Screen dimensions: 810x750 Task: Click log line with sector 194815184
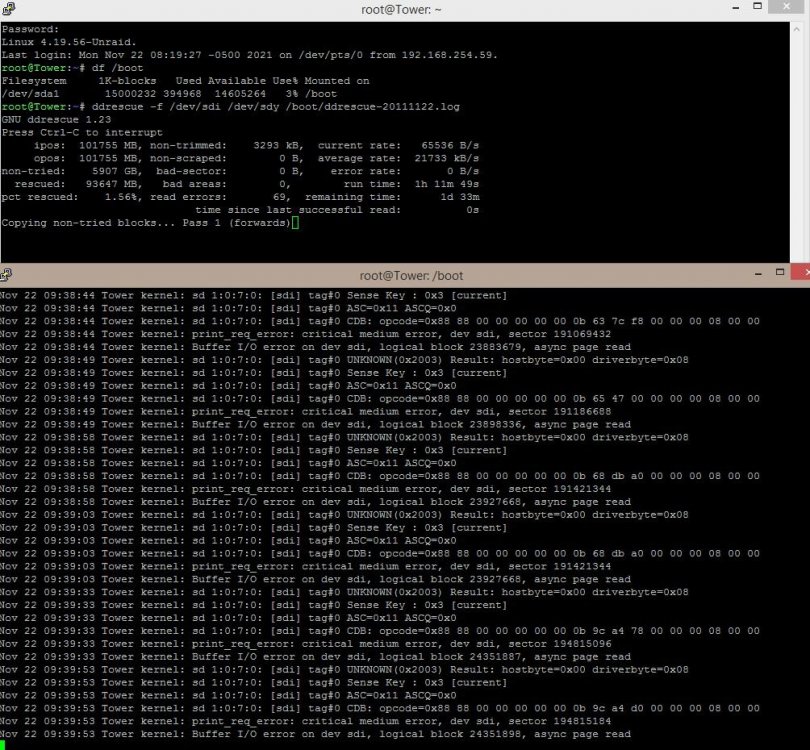point(305,721)
